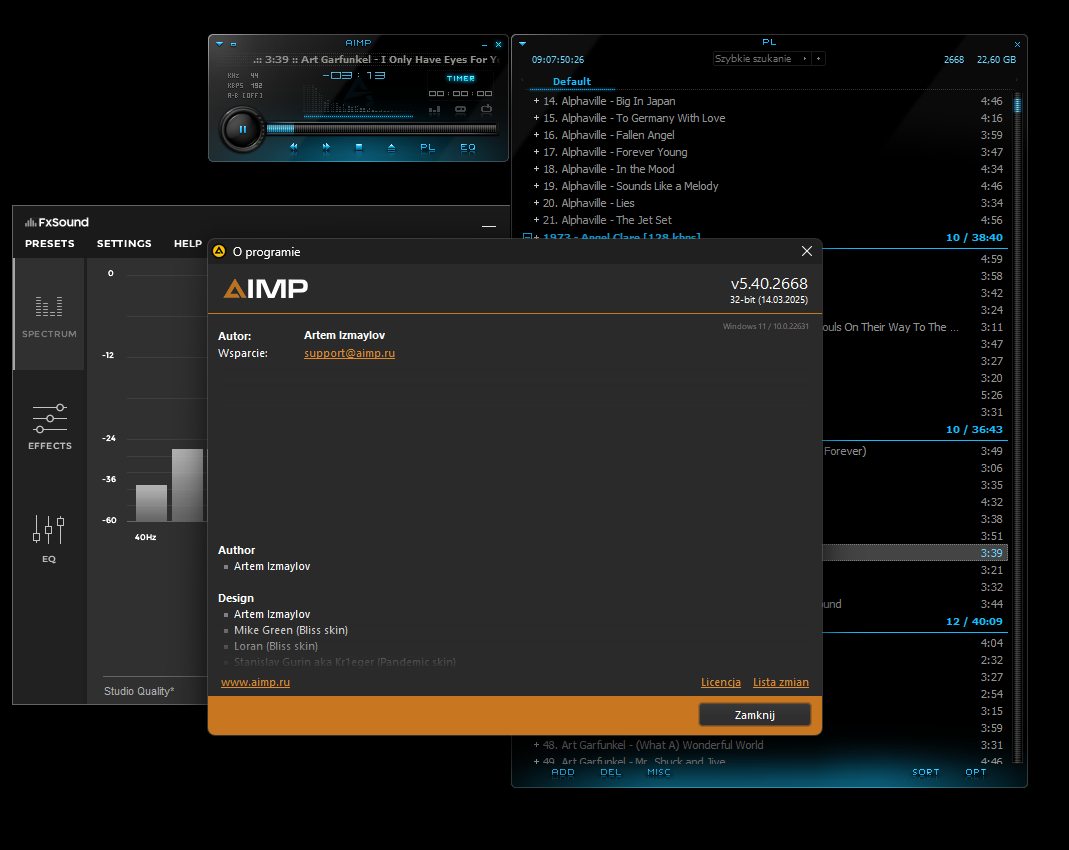Viewport: 1069px width, 850px height.
Task: Toggle the equalizer with the EQ button
Action: click(x=468, y=147)
